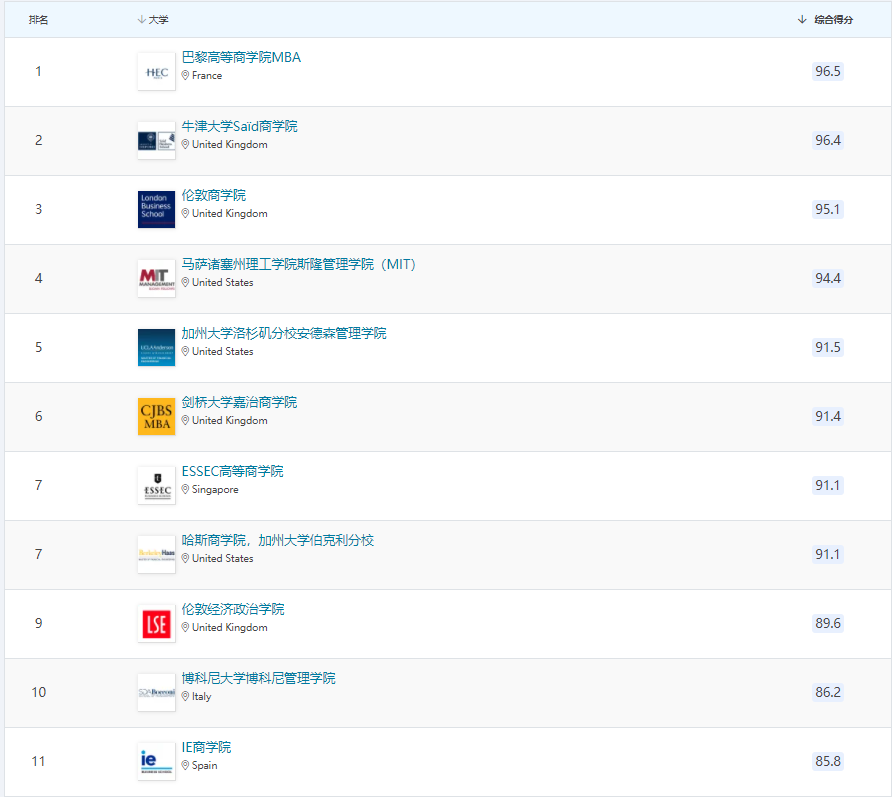Click the score badge showing 85.8
The image size is (892, 797).
coord(828,761)
